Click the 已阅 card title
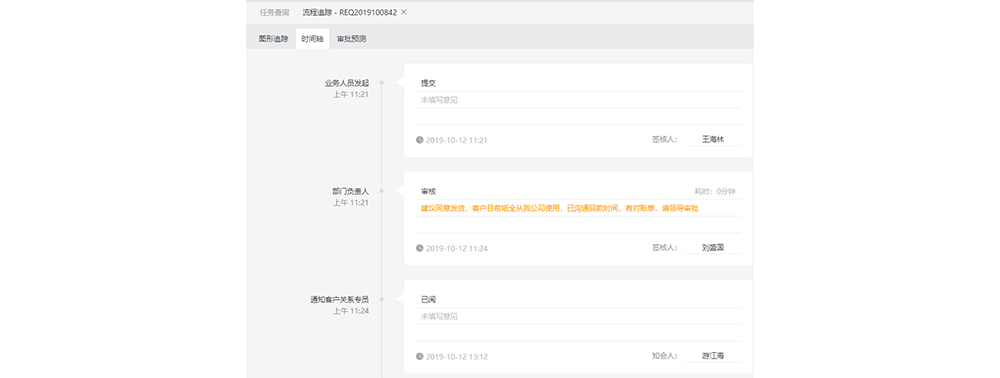This screenshot has height=378, width=1000. (x=428, y=299)
